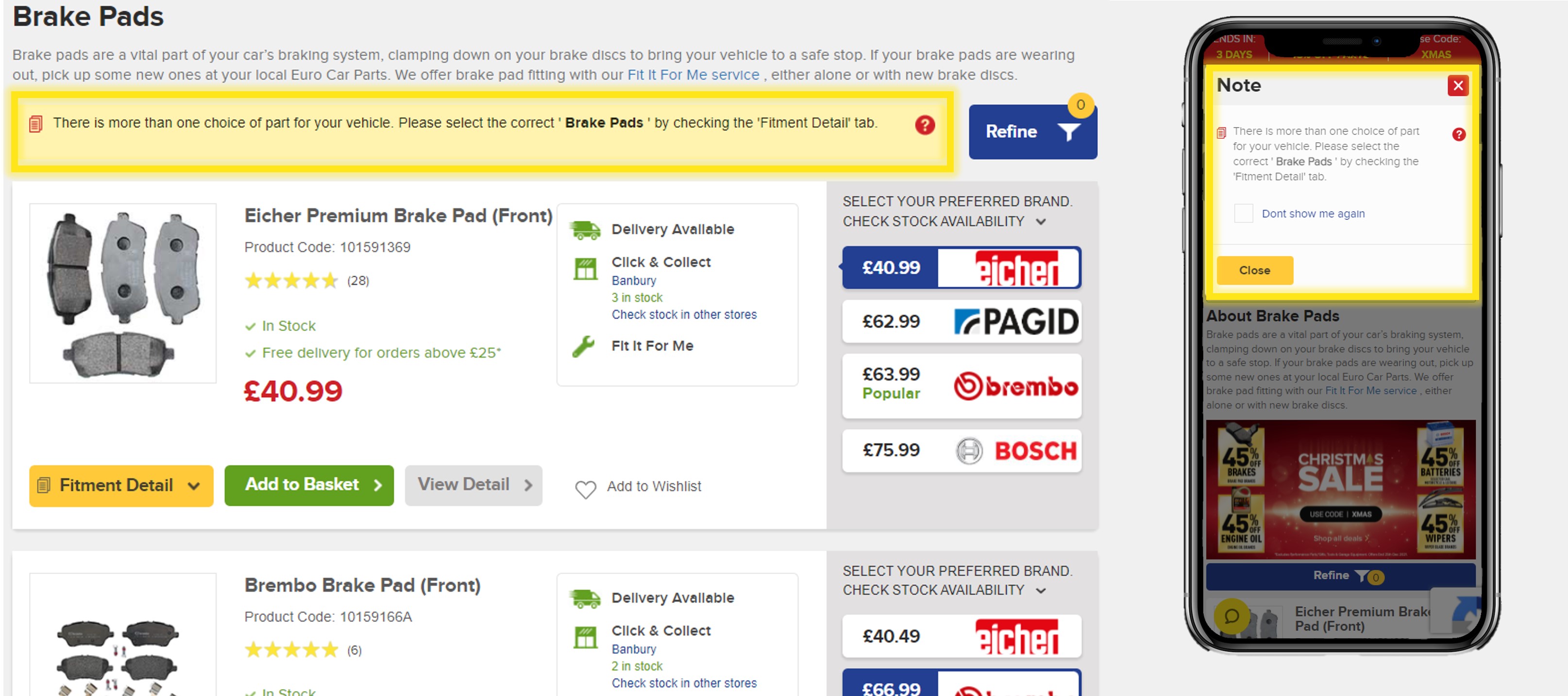This screenshot has height=696, width=1568.
Task: Open the Fit It For Me service link
Action: click(692, 75)
